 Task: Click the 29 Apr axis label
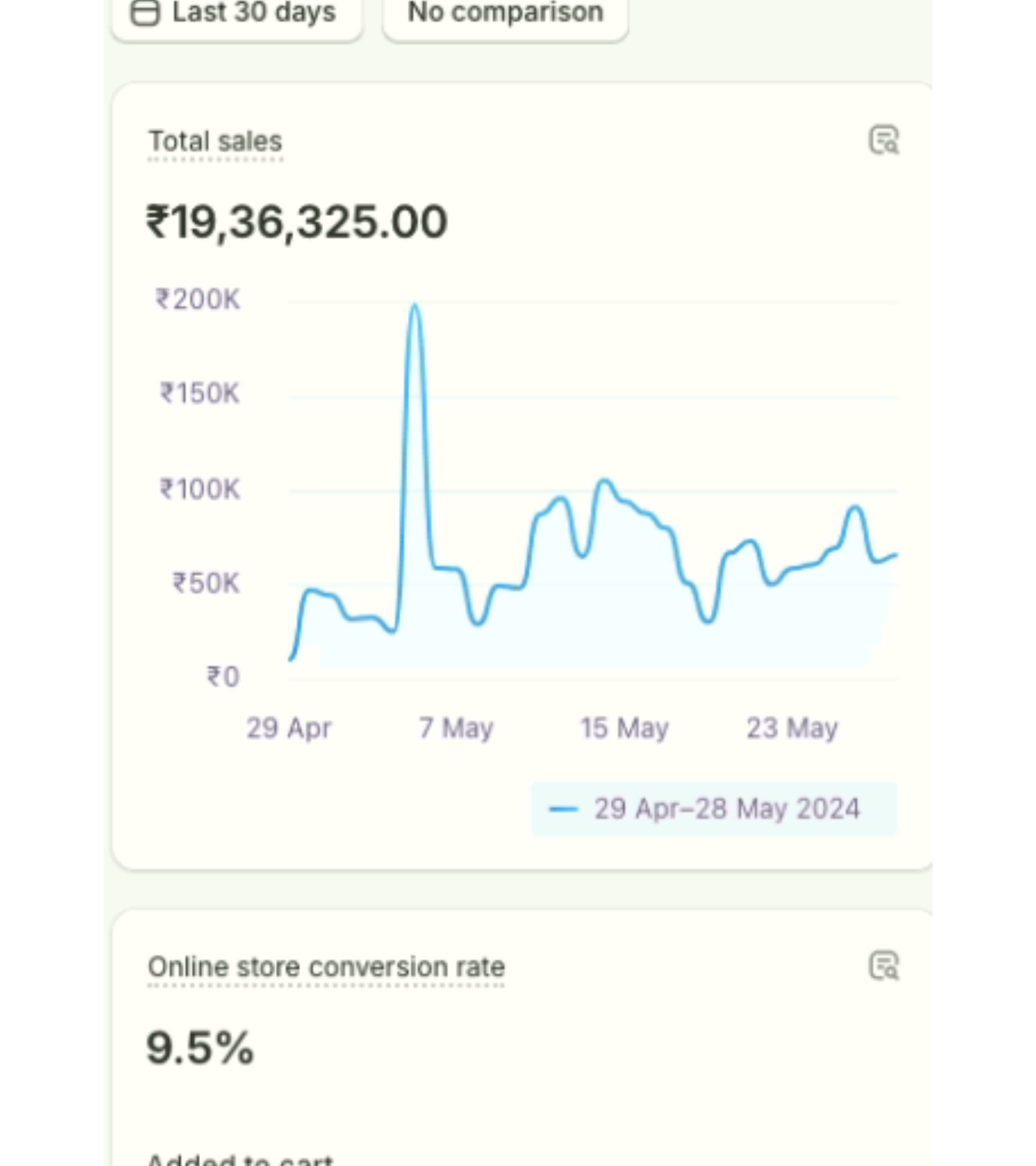pos(288,728)
